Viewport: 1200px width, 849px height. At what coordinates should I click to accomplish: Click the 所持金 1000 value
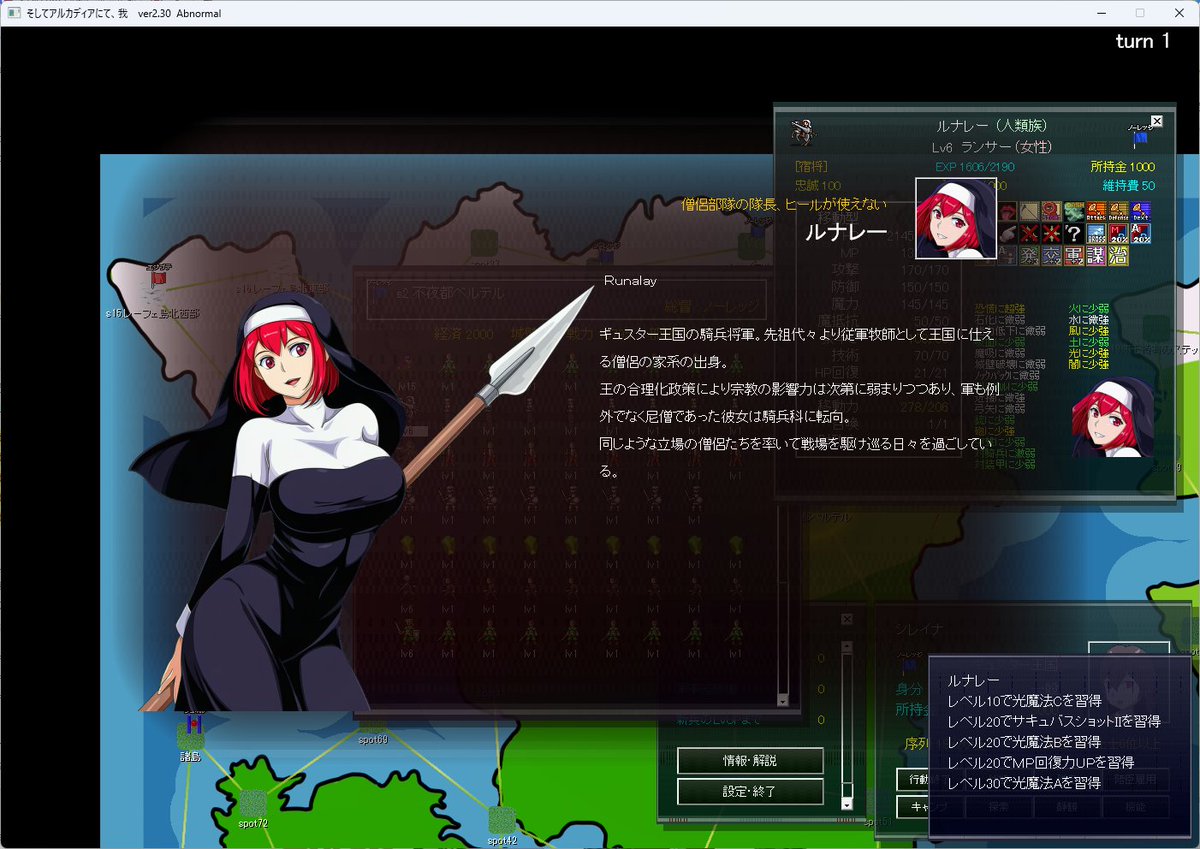click(1122, 167)
